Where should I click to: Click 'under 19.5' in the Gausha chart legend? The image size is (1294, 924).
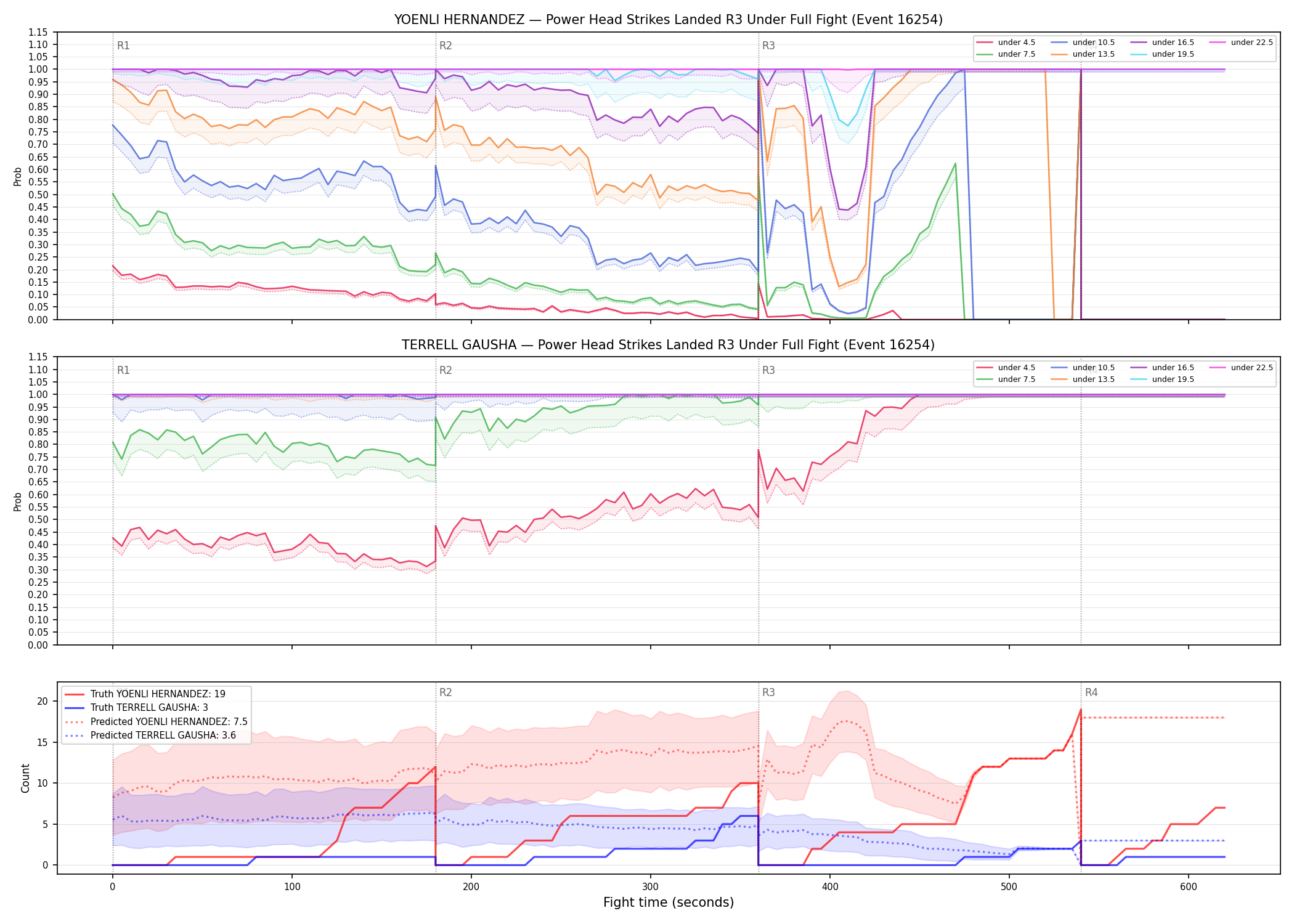tap(1162, 379)
